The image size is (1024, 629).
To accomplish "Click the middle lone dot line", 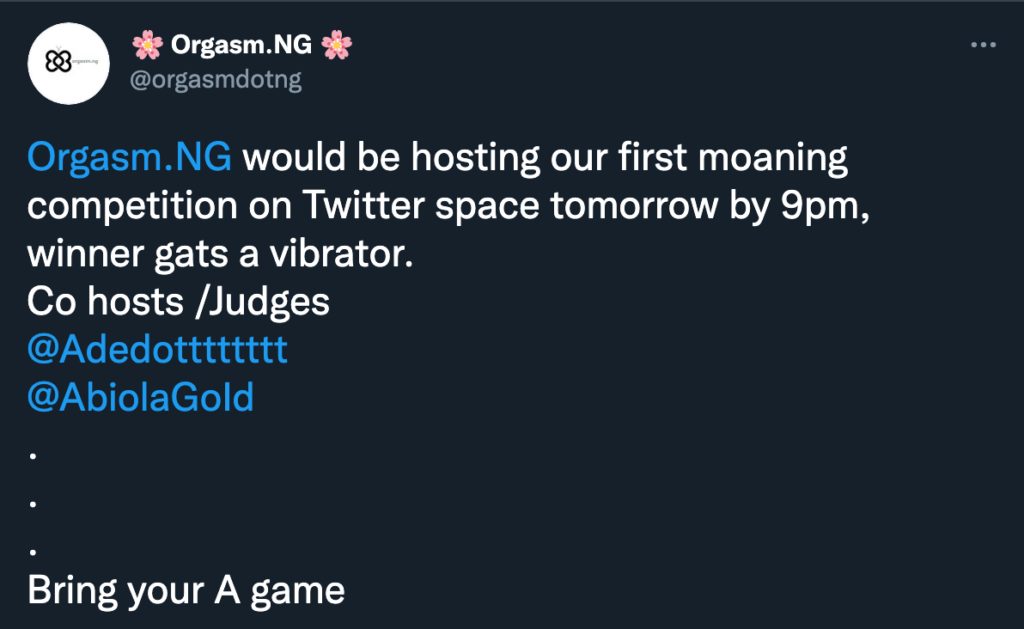I will 34,503.
